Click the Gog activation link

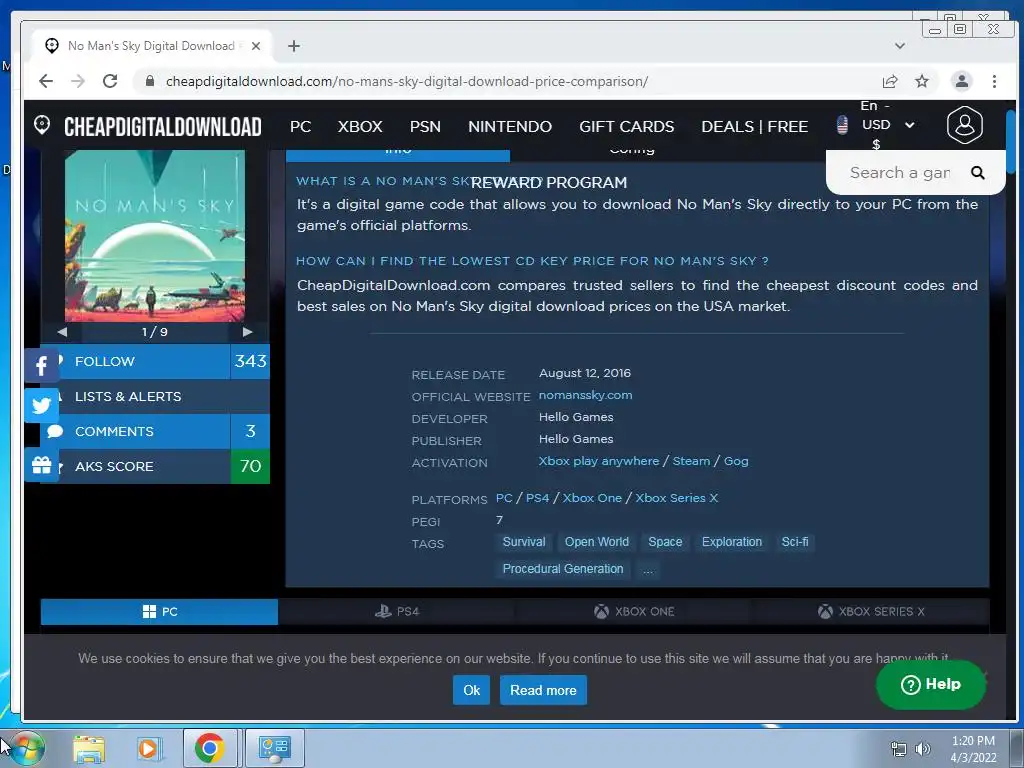coord(736,461)
